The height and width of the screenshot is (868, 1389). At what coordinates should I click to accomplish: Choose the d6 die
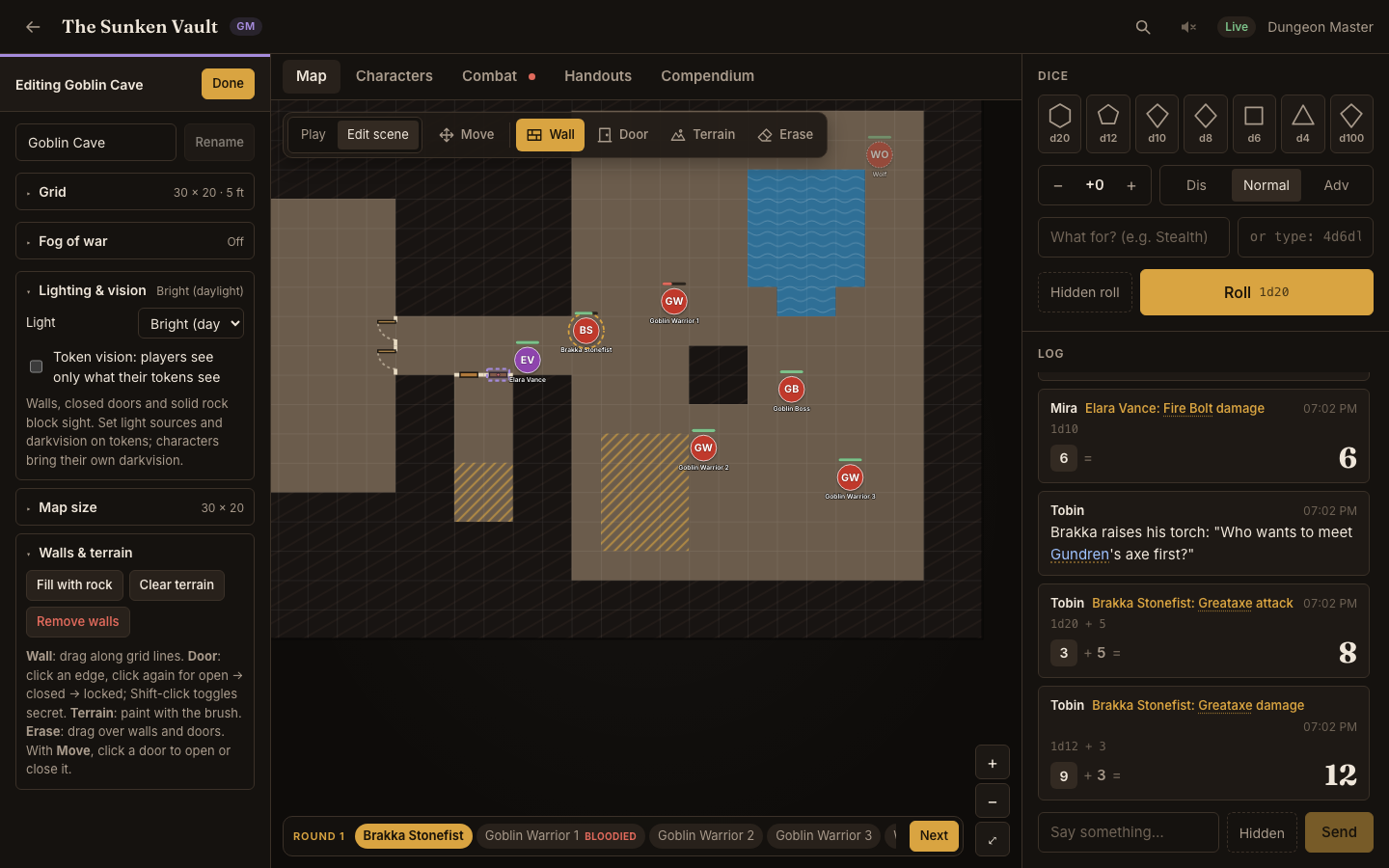click(1254, 123)
